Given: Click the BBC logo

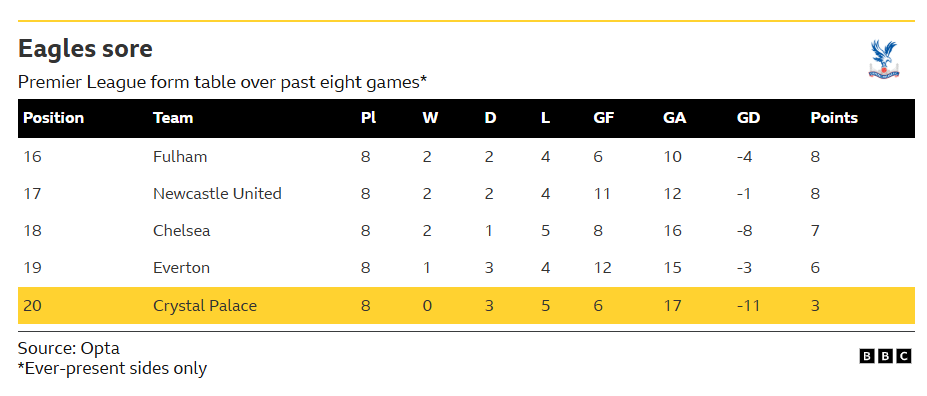Looking at the screenshot, I should pyautogui.click(x=885, y=356).
